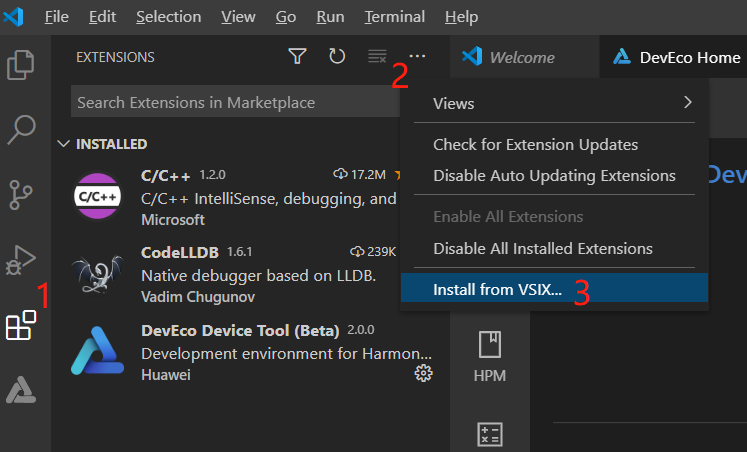The height and width of the screenshot is (452, 747).
Task: Click Disable All Installed Extensions
Action: tap(542, 248)
